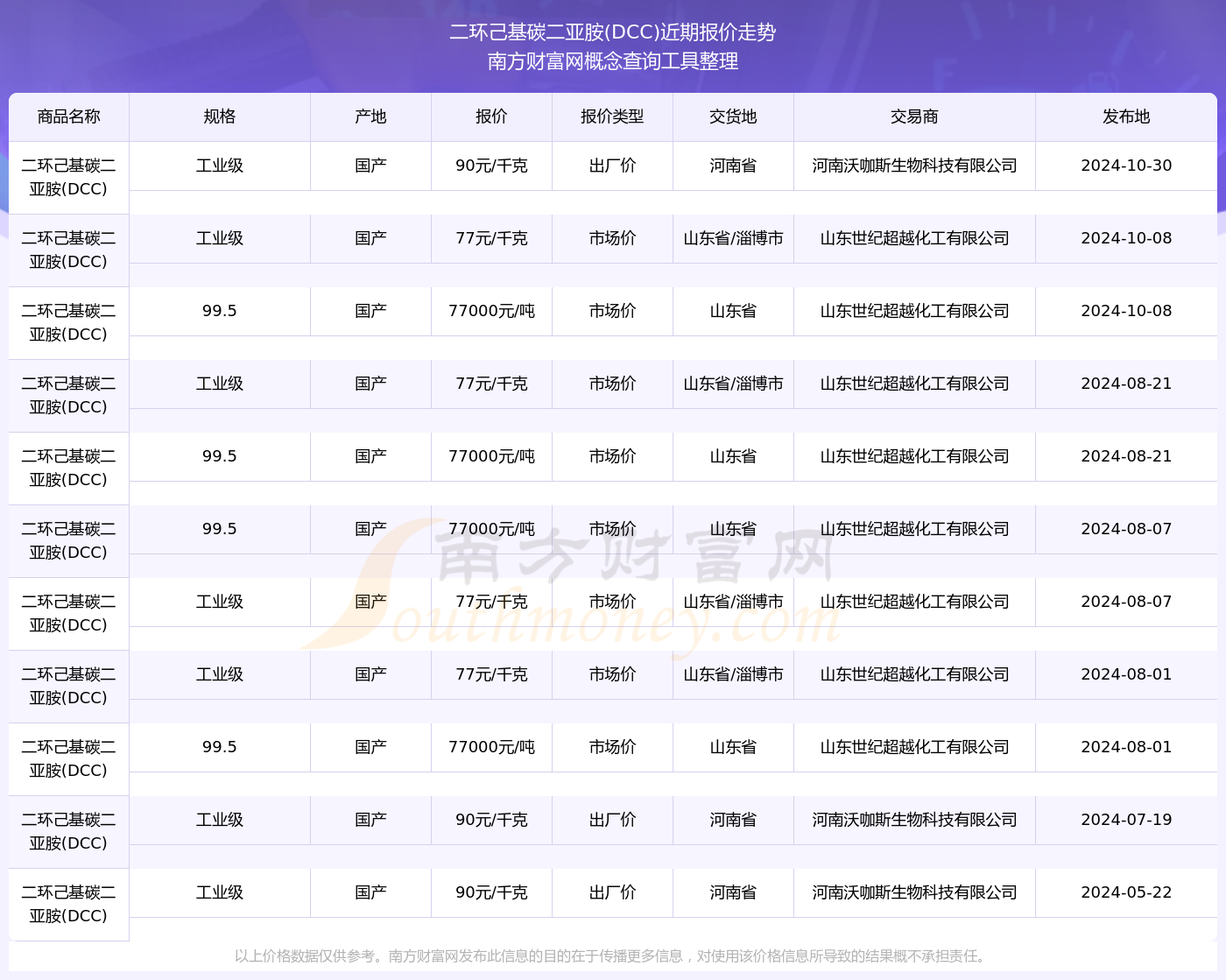Screen dimensions: 1226x980
Task: Click 出厂价 in the 2024-07-19 row
Action: coord(612,820)
